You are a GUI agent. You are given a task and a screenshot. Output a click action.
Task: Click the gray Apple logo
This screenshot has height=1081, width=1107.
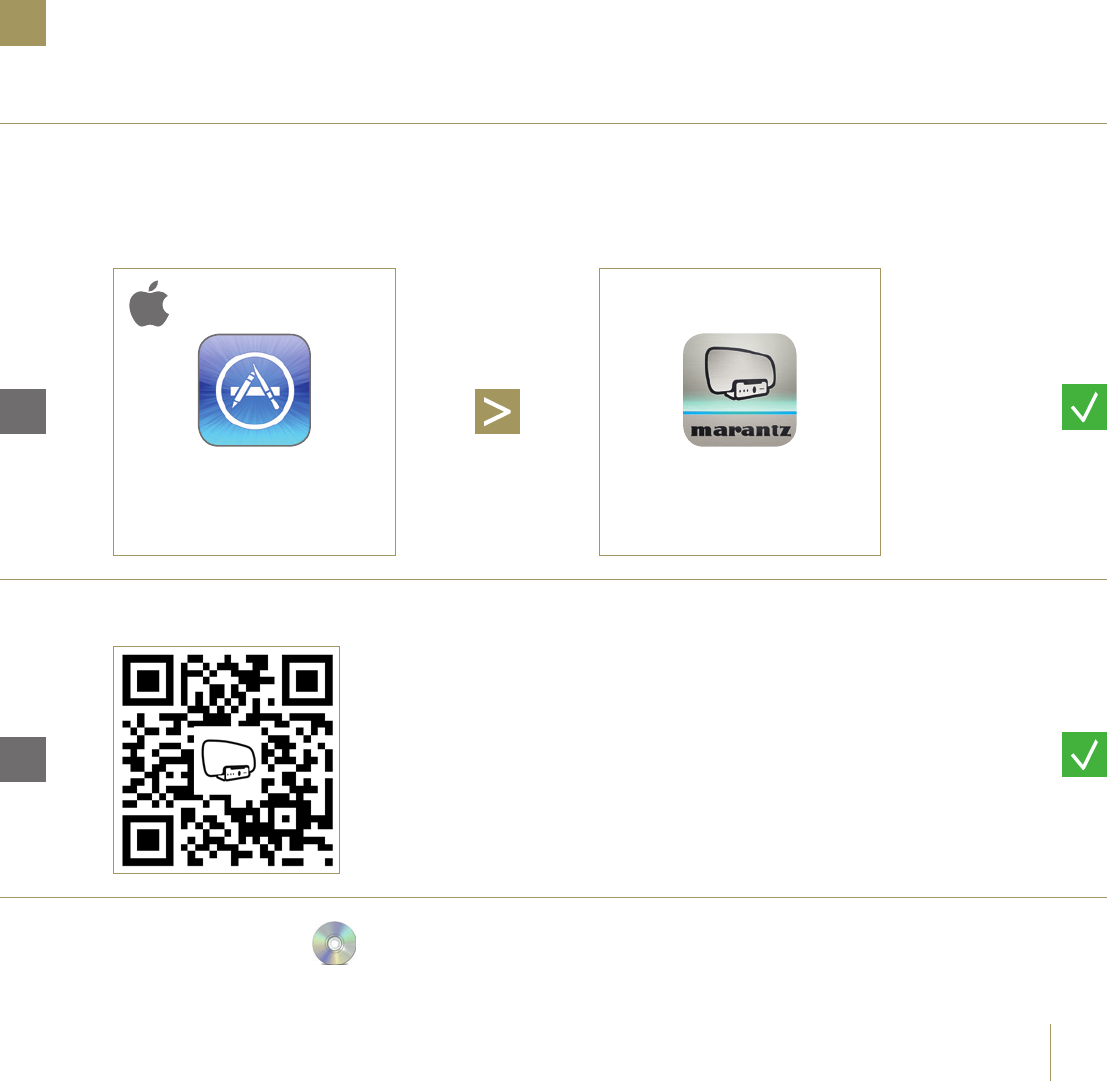[149, 304]
